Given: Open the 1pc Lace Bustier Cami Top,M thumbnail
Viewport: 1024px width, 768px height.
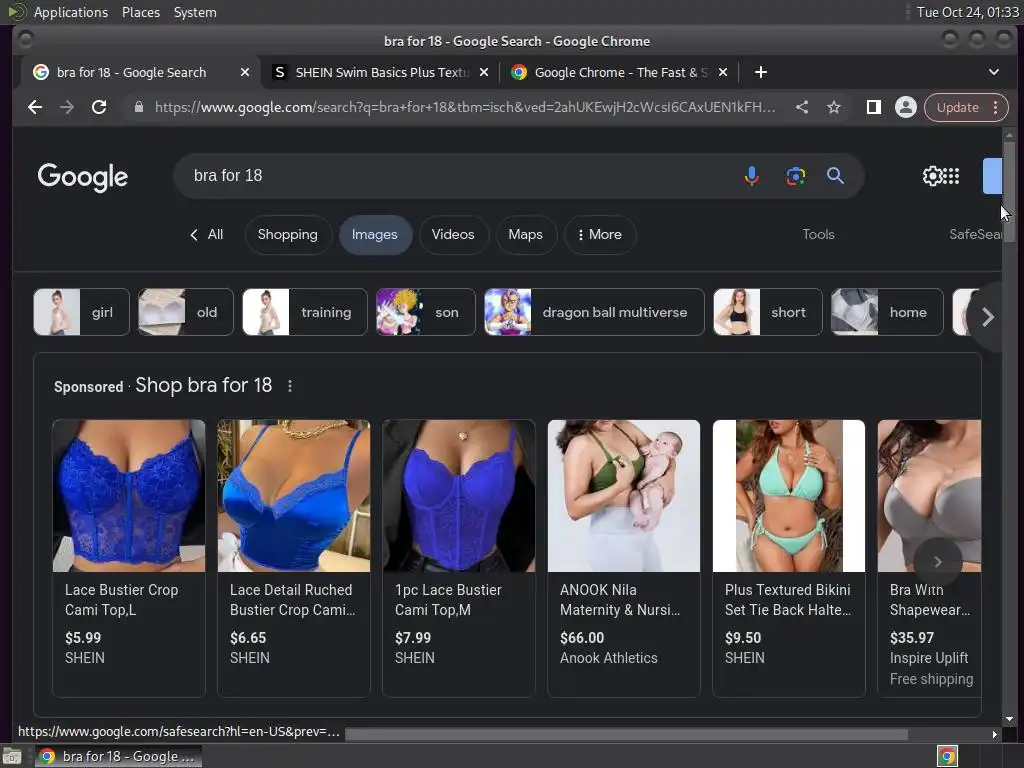Looking at the screenshot, I should (458, 496).
